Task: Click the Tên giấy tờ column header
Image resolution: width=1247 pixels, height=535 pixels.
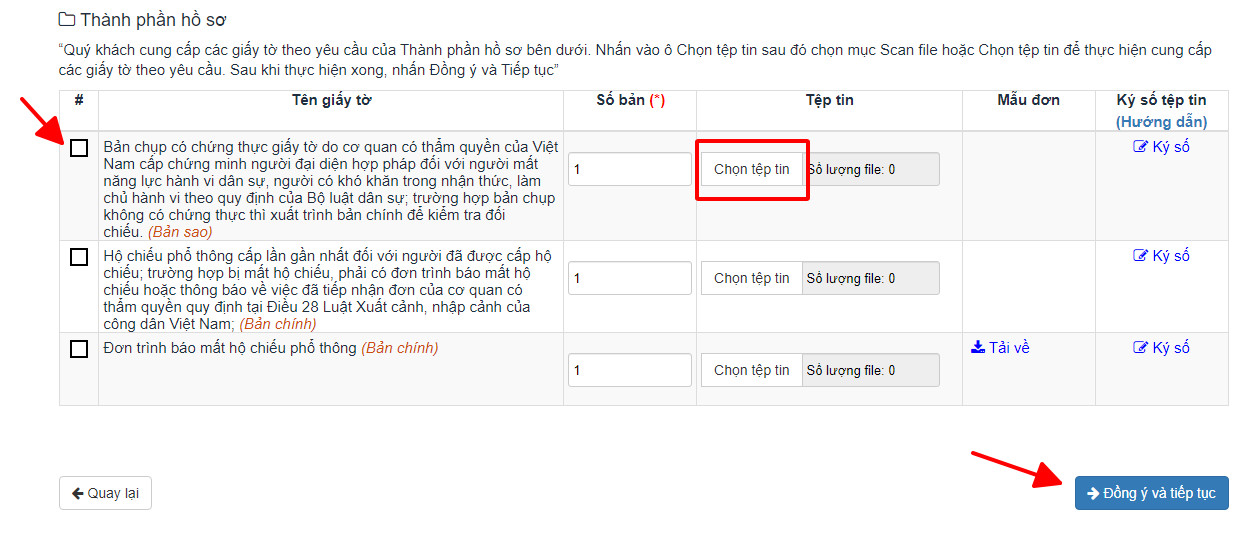Action: click(x=331, y=100)
